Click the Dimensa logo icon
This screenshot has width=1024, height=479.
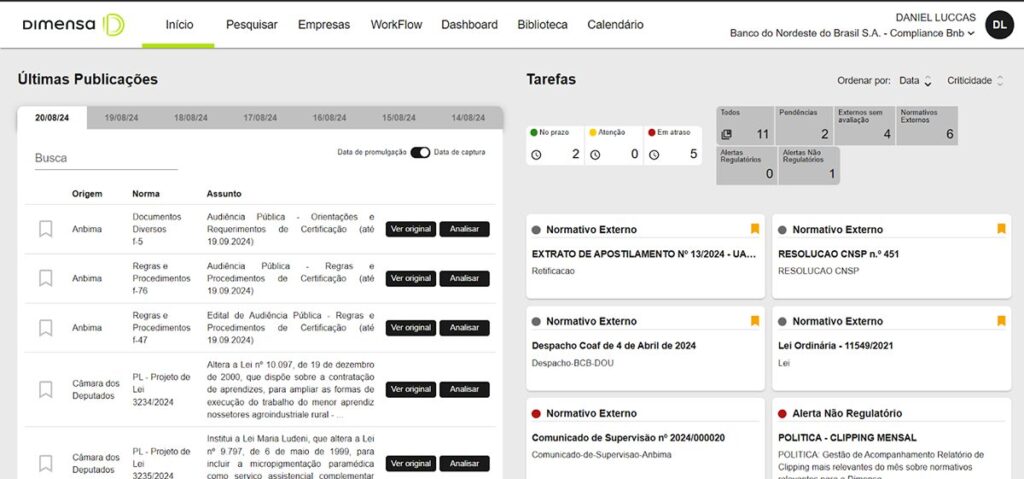point(114,24)
